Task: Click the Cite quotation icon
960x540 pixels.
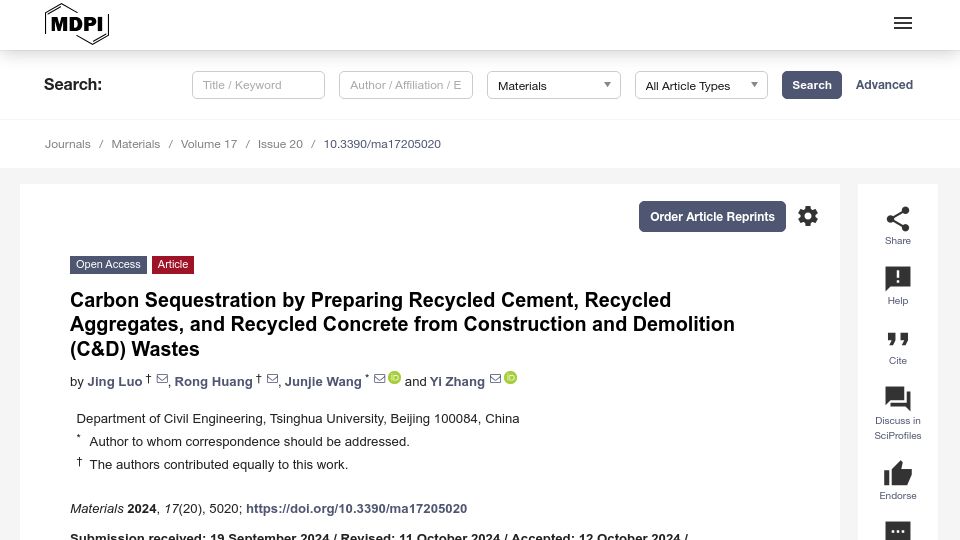Action: coord(898,339)
